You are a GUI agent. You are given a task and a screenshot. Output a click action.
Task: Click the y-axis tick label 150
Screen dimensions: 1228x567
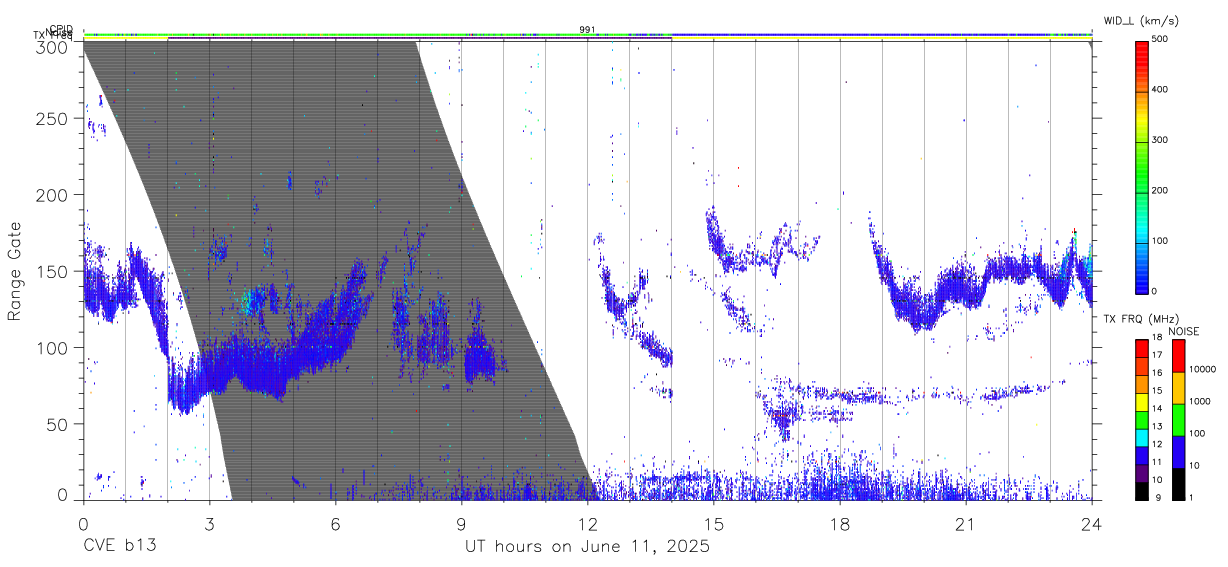click(52, 271)
